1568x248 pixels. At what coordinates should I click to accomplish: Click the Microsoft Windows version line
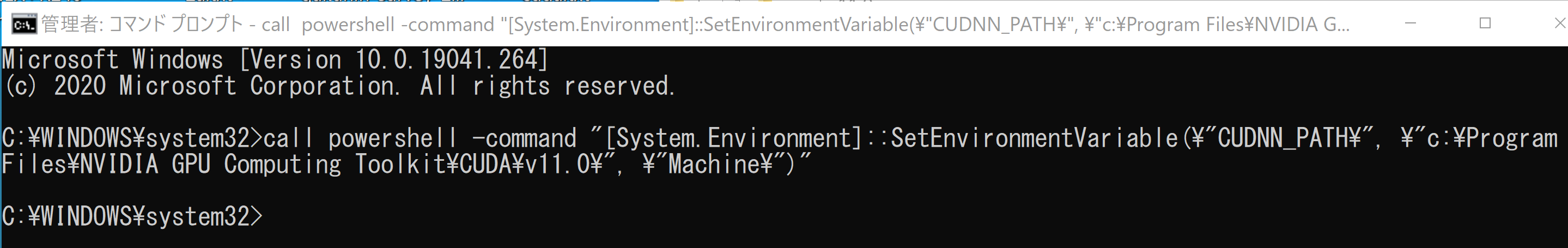click(x=275, y=60)
